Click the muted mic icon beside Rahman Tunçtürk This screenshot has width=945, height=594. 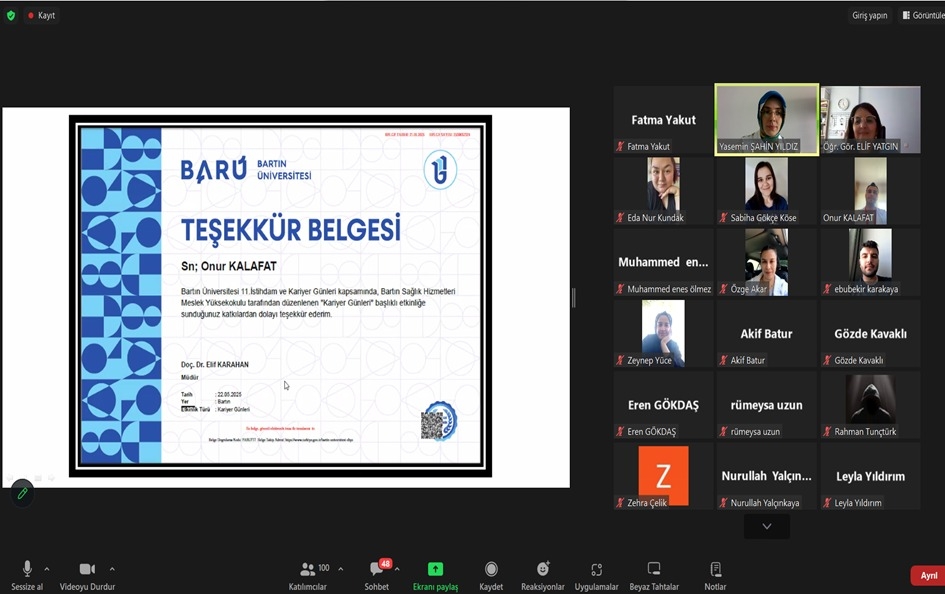(x=827, y=431)
